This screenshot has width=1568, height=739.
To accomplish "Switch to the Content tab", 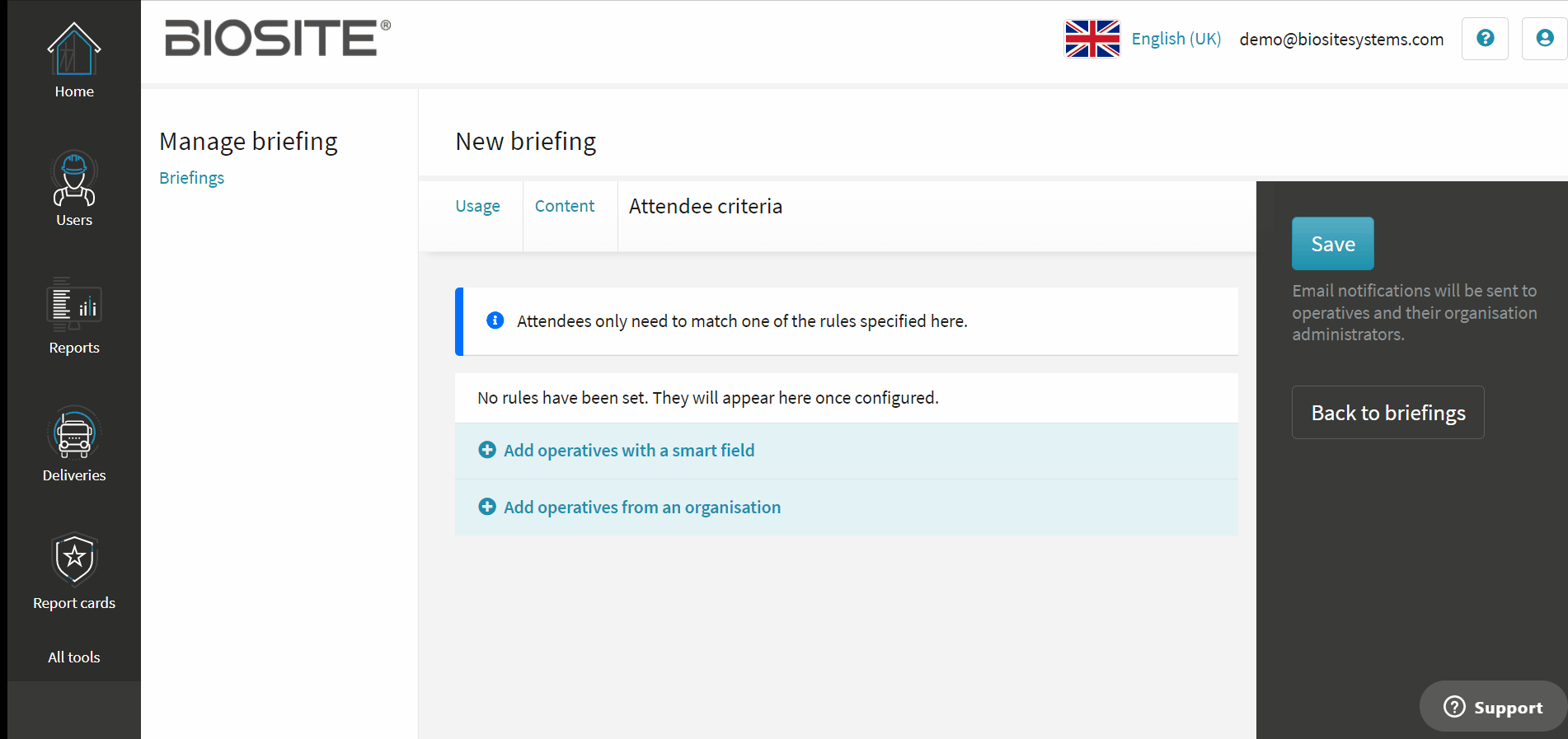I will pos(565,206).
